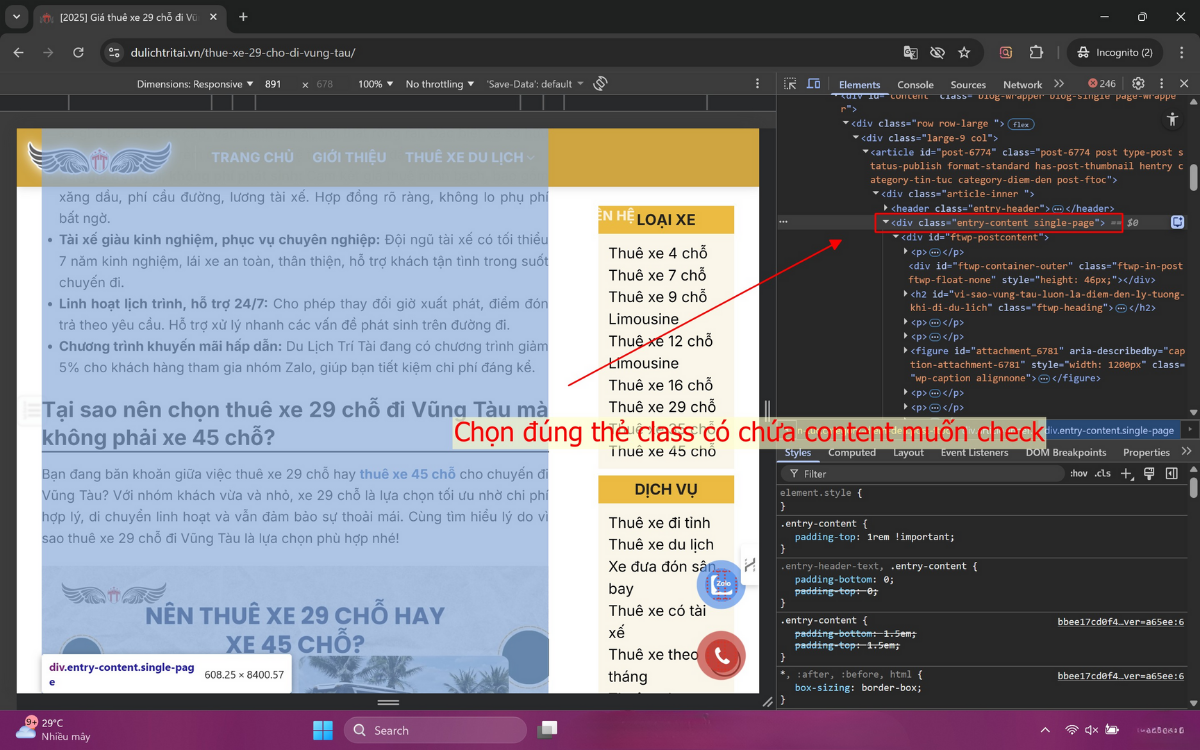
Task: Switch to the Console tab
Action: coord(916,85)
